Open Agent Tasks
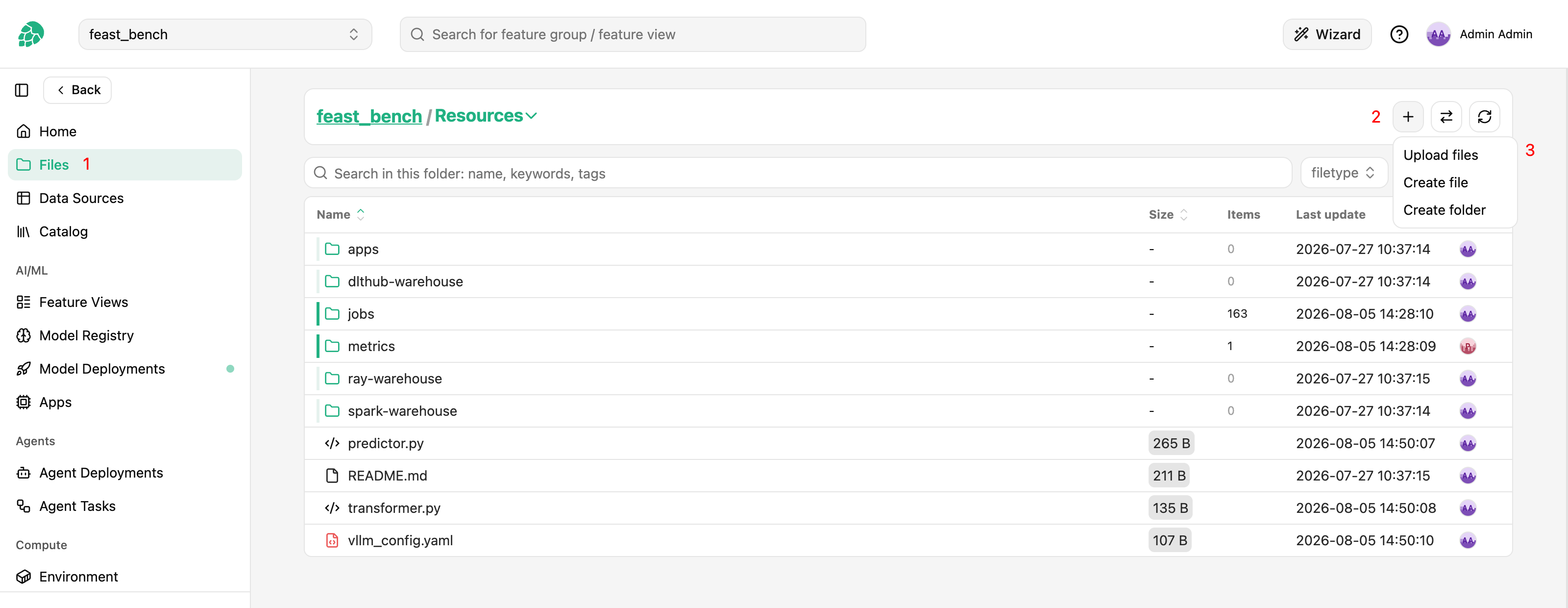The image size is (1568, 608). pos(125,507)
